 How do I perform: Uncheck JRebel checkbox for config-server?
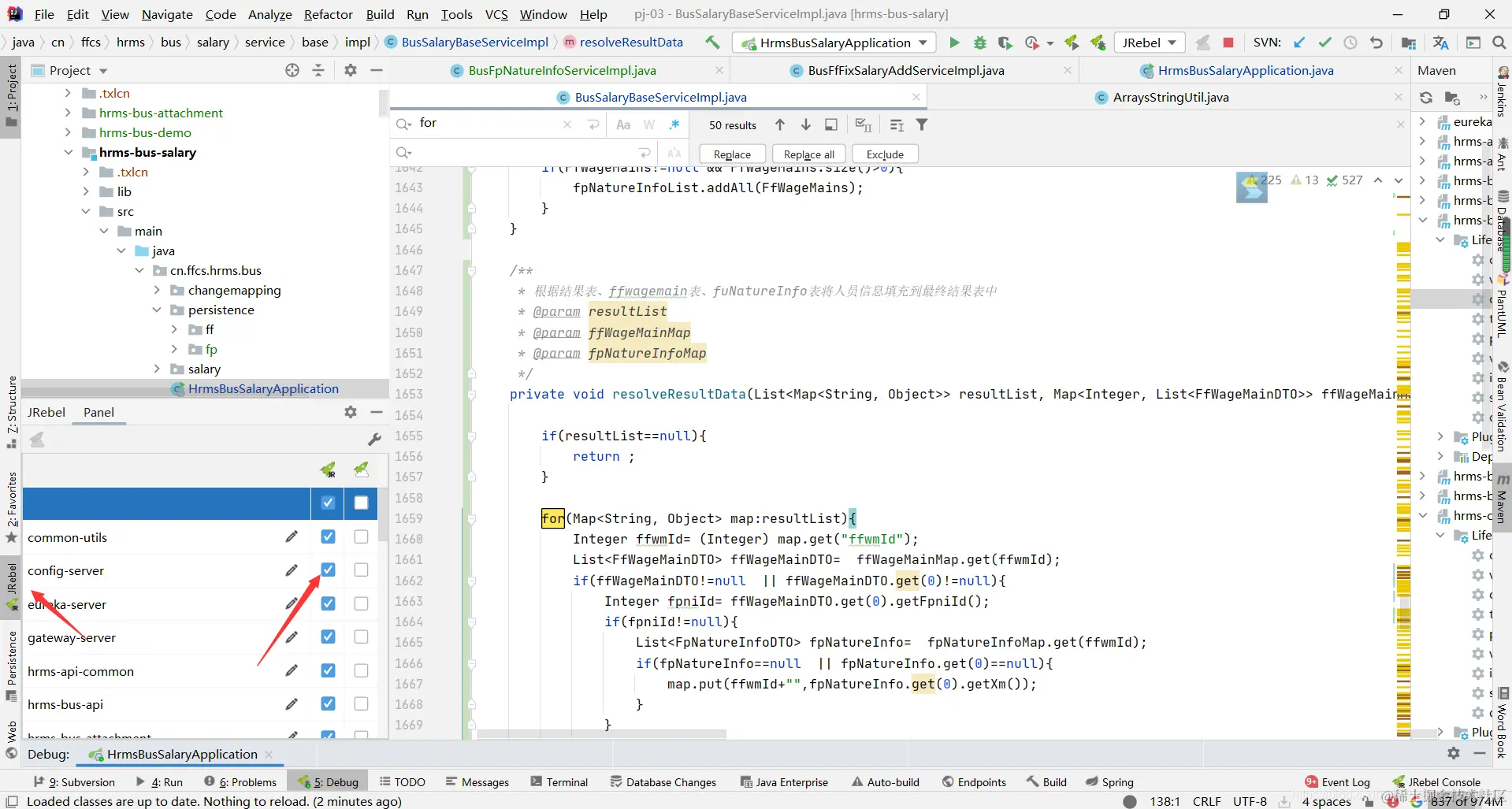tap(329, 570)
